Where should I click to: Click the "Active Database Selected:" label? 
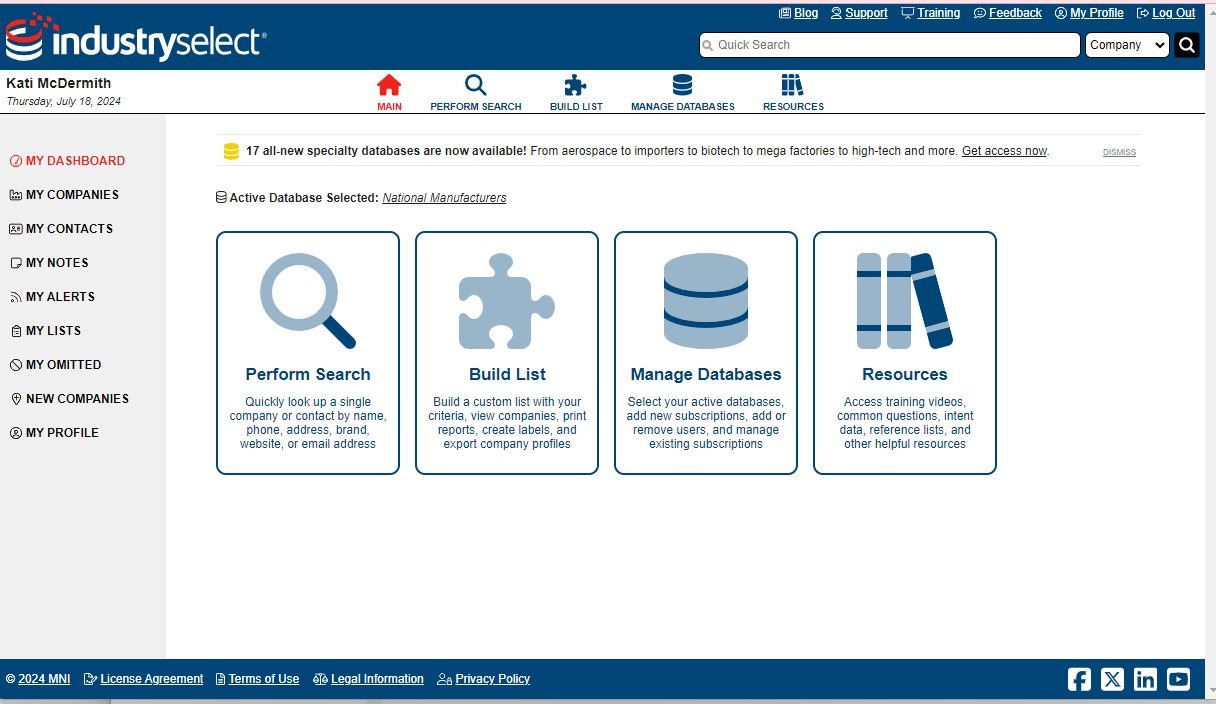[304, 198]
